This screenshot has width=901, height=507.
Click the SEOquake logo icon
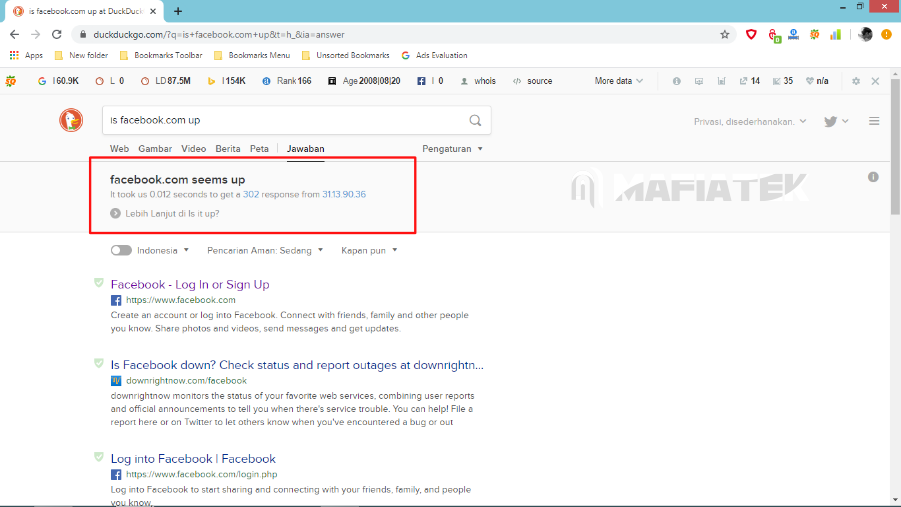pos(11,81)
